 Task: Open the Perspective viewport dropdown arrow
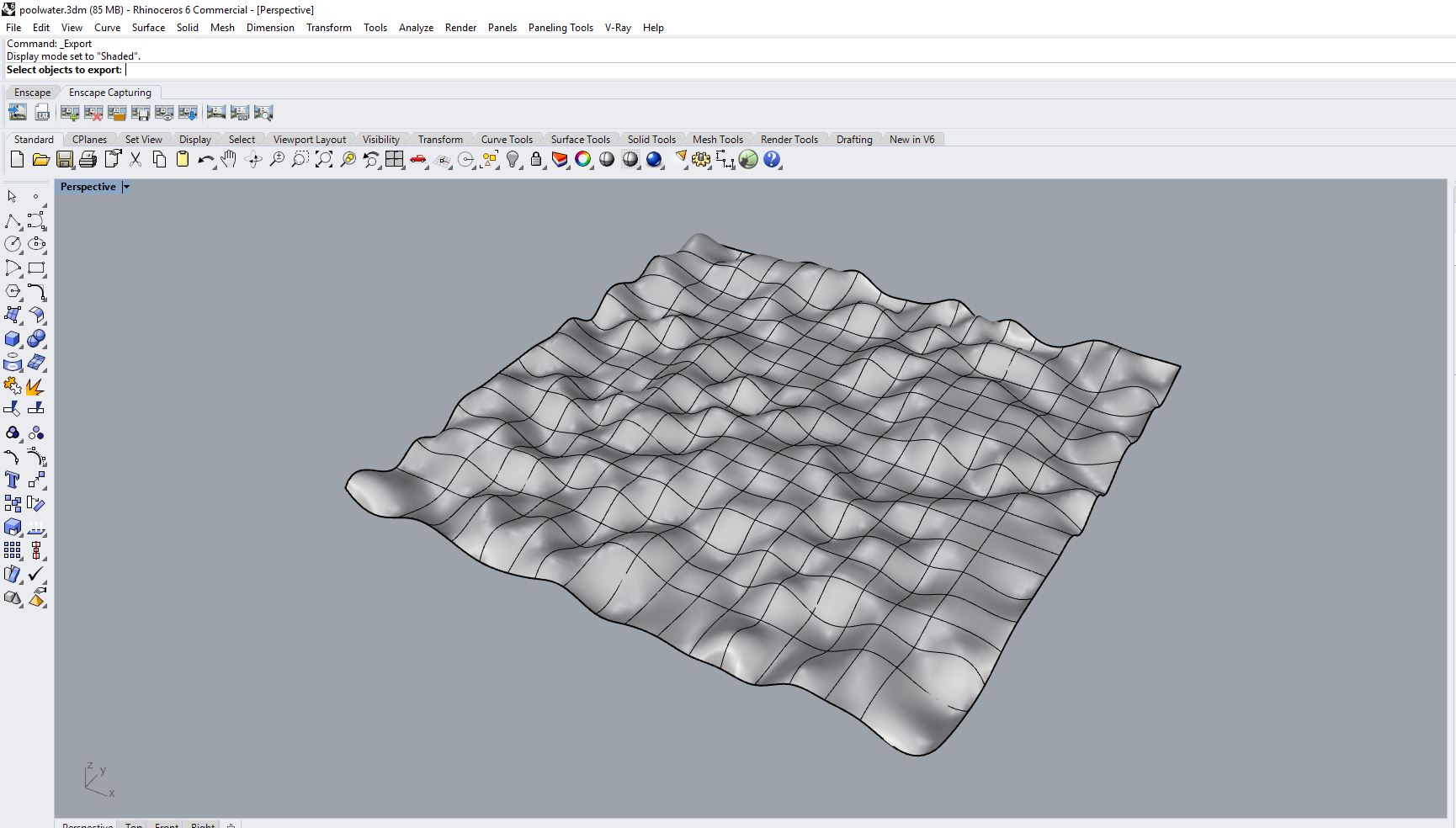pos(126,187)
